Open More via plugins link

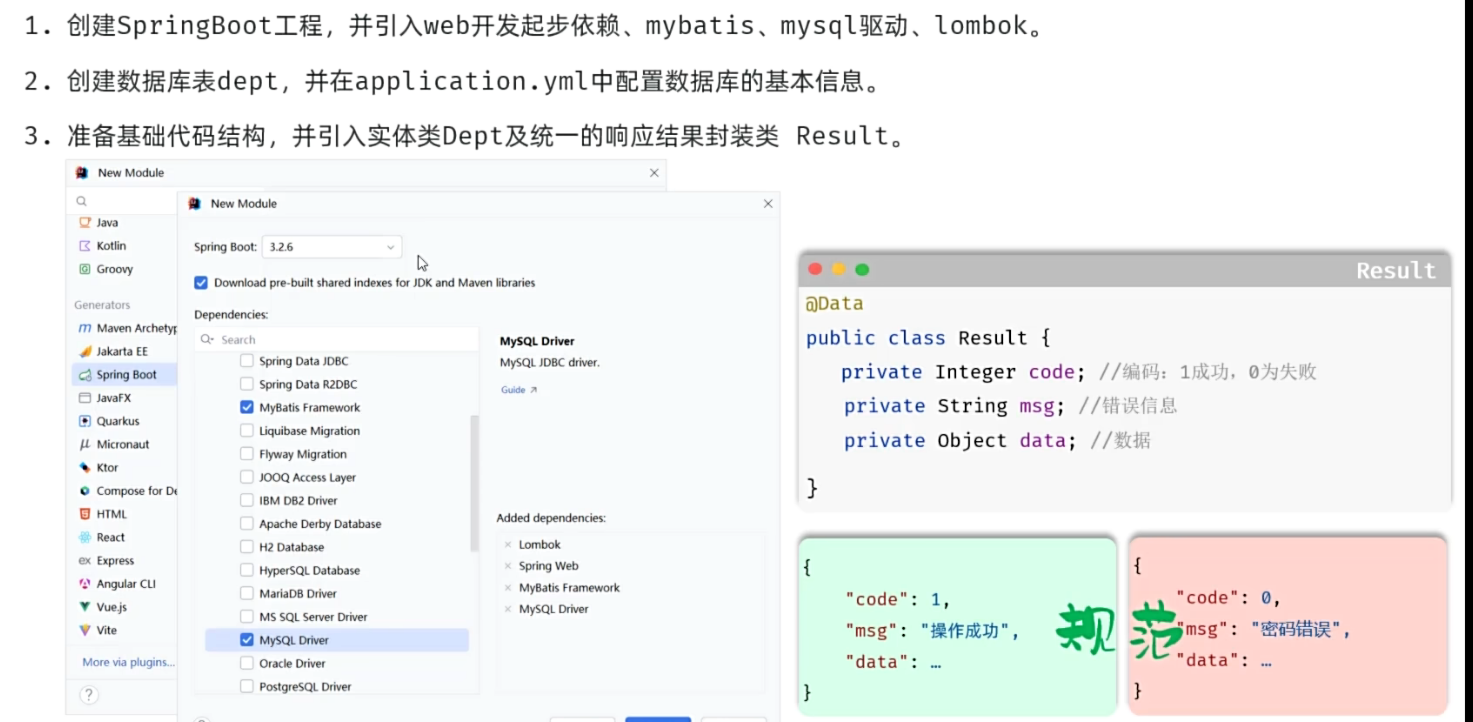coord(128,662)
